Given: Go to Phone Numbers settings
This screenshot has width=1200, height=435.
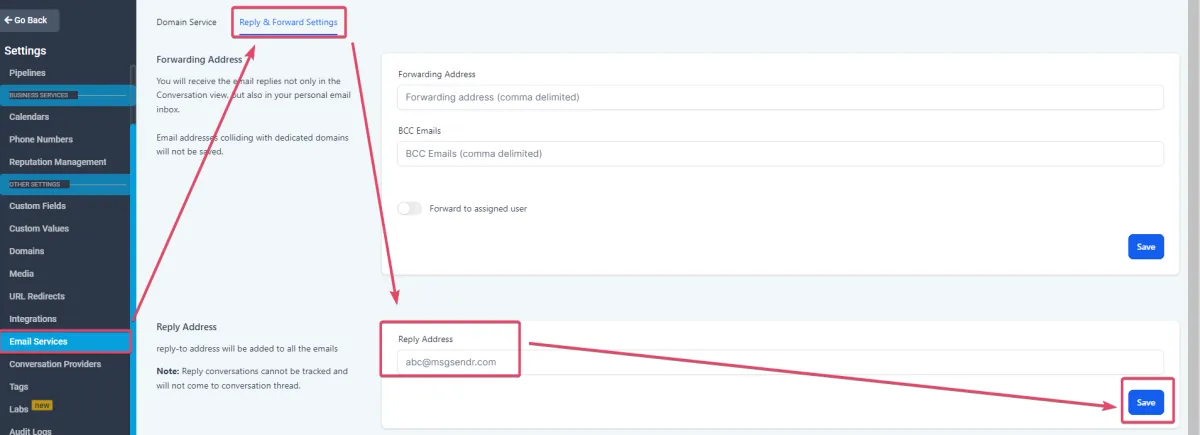Looking at the screenshot, I should pyautogui.click(x=40, y=139).
